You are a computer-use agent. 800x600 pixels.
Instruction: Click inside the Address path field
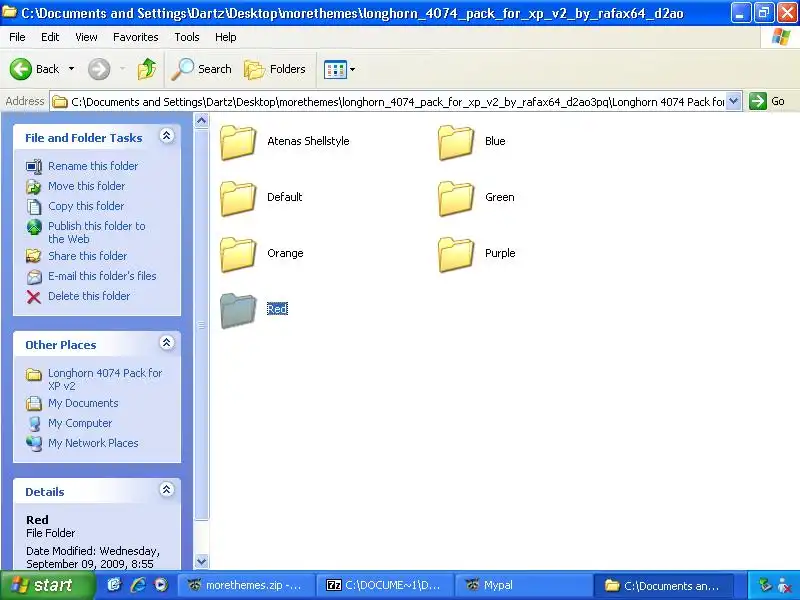[388, 102]
